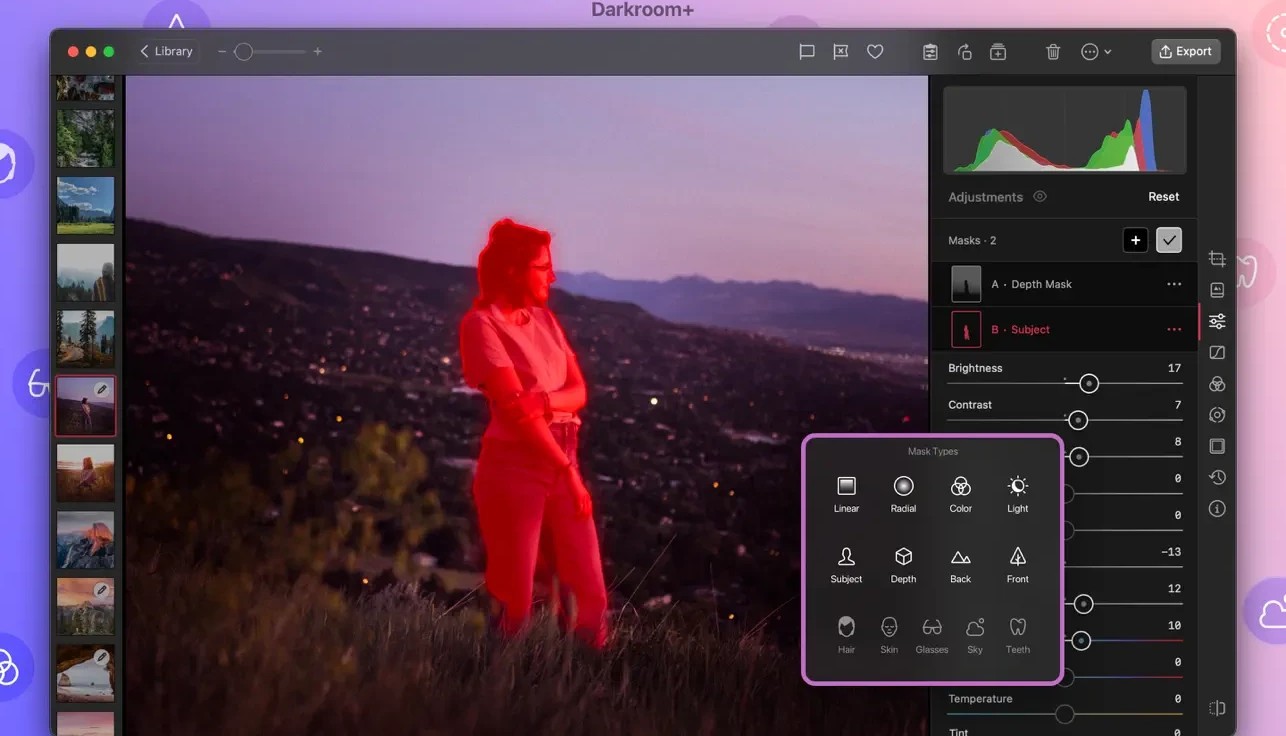
Task: Open the Adjustments sliders tool
Action: coord(1217,321)
